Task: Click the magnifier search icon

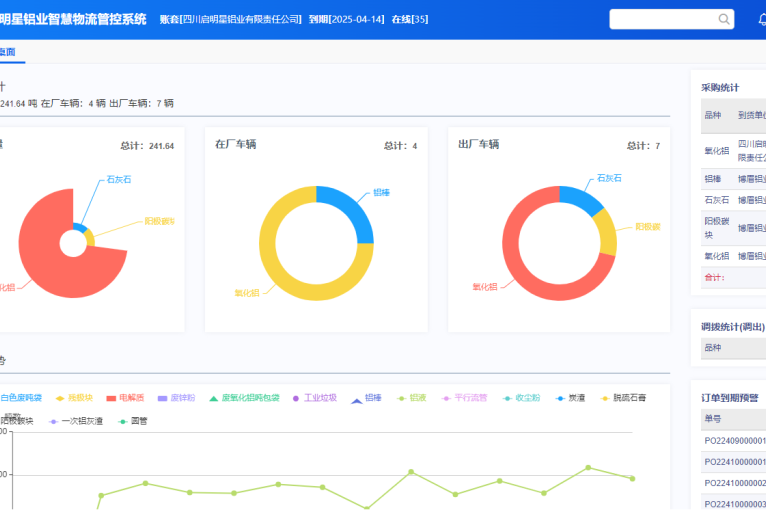Action: click(x=723, y=19)
